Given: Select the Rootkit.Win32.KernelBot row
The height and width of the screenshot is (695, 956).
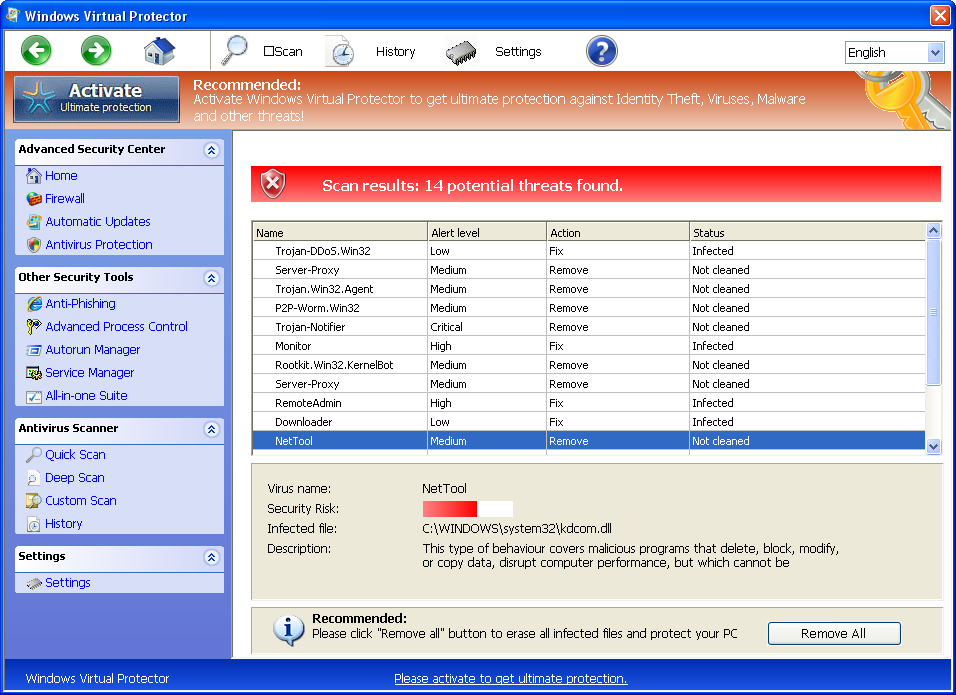Looking at the screenshot, I should pos(589,365).
